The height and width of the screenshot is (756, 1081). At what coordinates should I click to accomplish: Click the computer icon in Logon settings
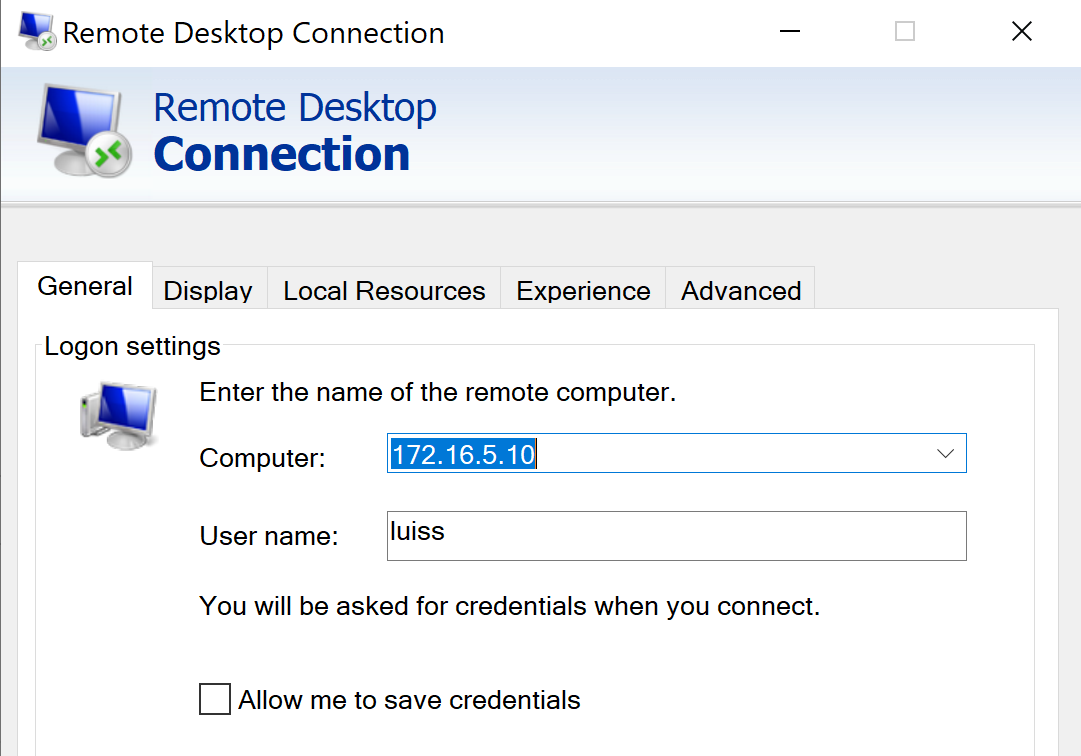click(119, 416)
